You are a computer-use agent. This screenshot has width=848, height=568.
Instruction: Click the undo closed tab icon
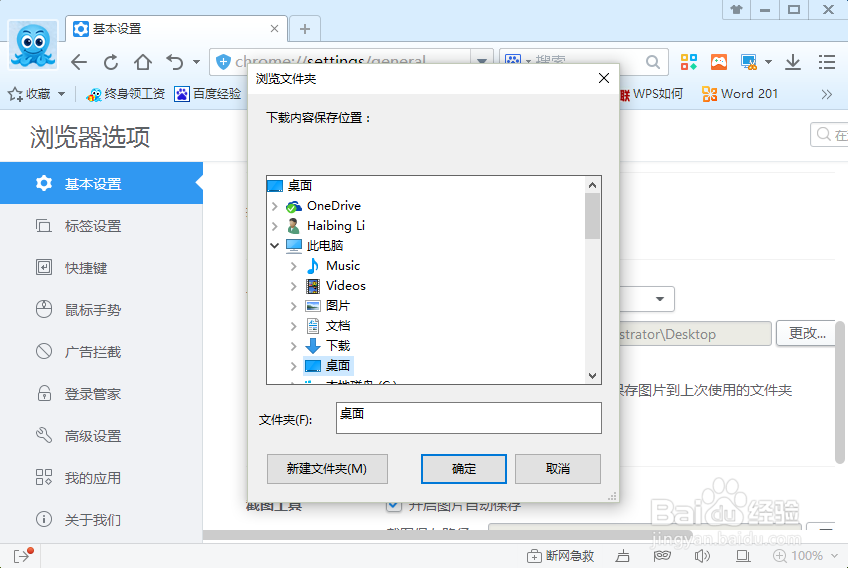[x=175, y=62]
